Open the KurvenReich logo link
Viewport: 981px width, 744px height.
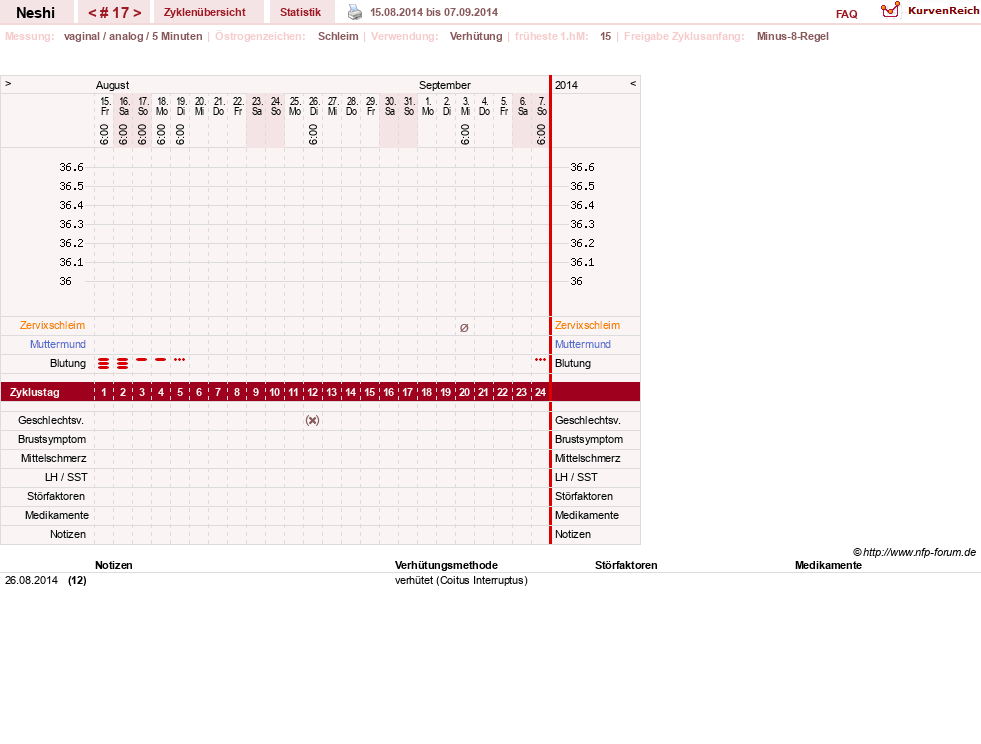tap(930, 11)
